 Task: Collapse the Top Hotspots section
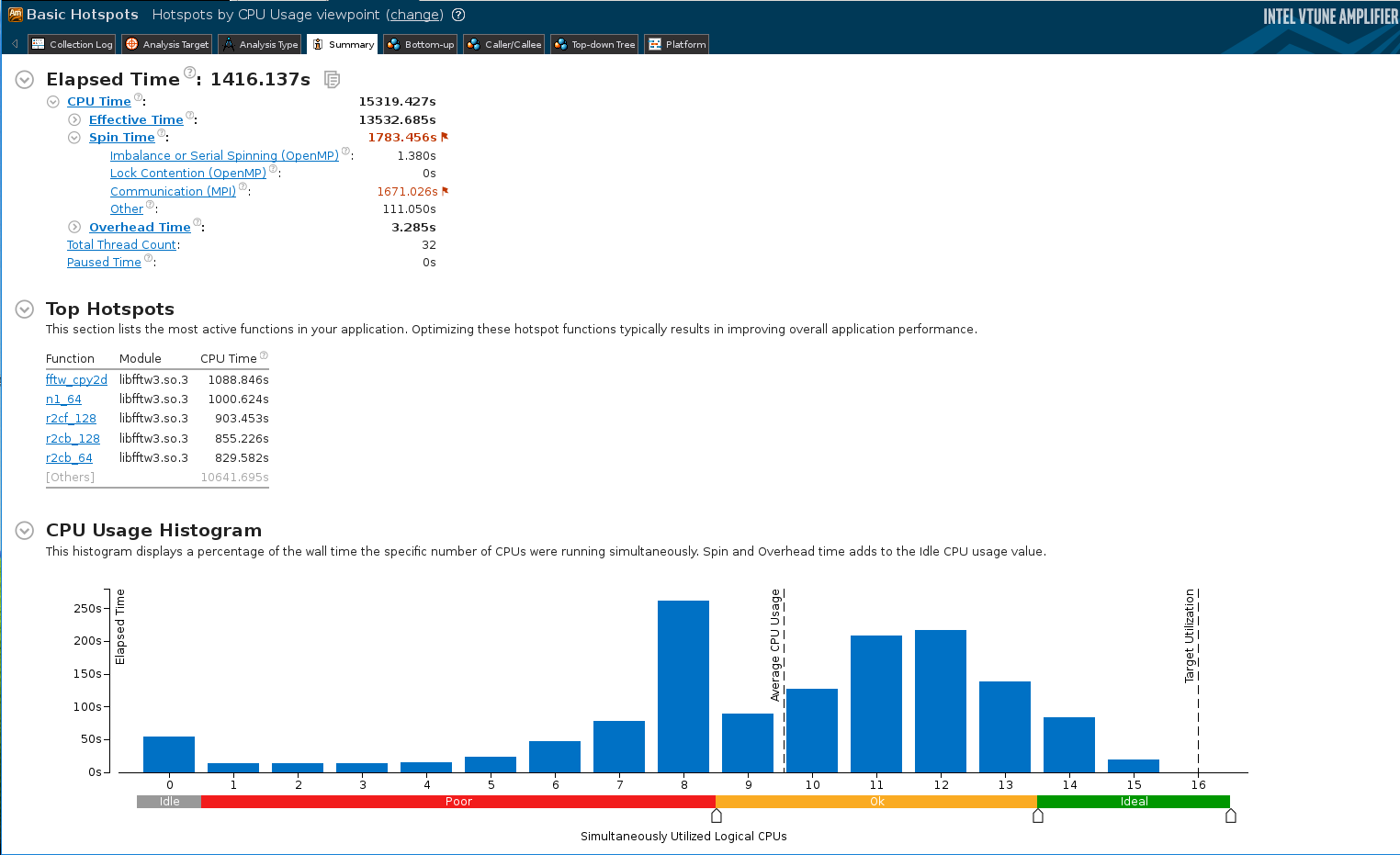(25, 309)
